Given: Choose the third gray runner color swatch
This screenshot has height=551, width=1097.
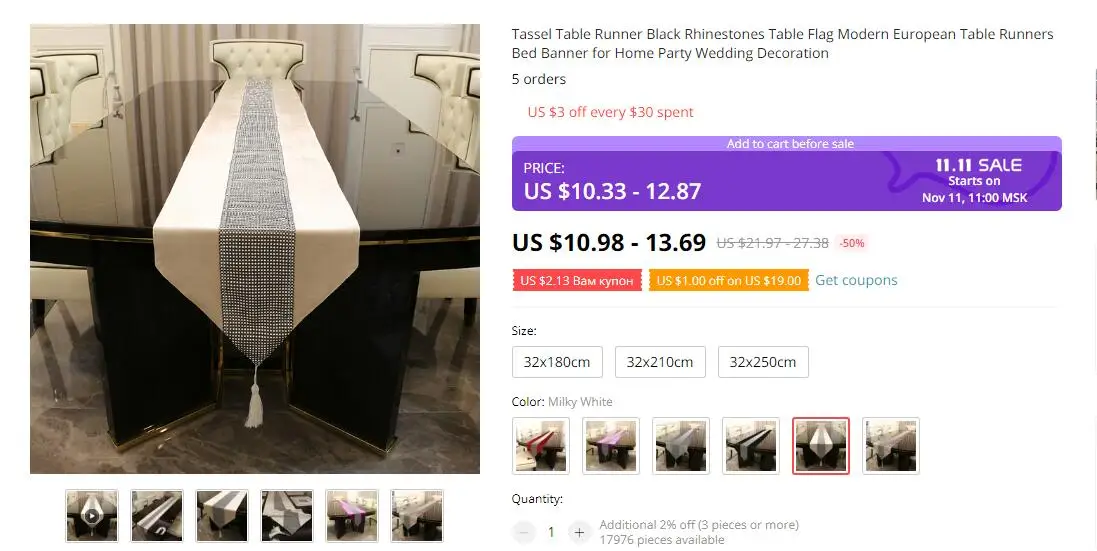Looking at the screenshot, I should tap(681, 446).
